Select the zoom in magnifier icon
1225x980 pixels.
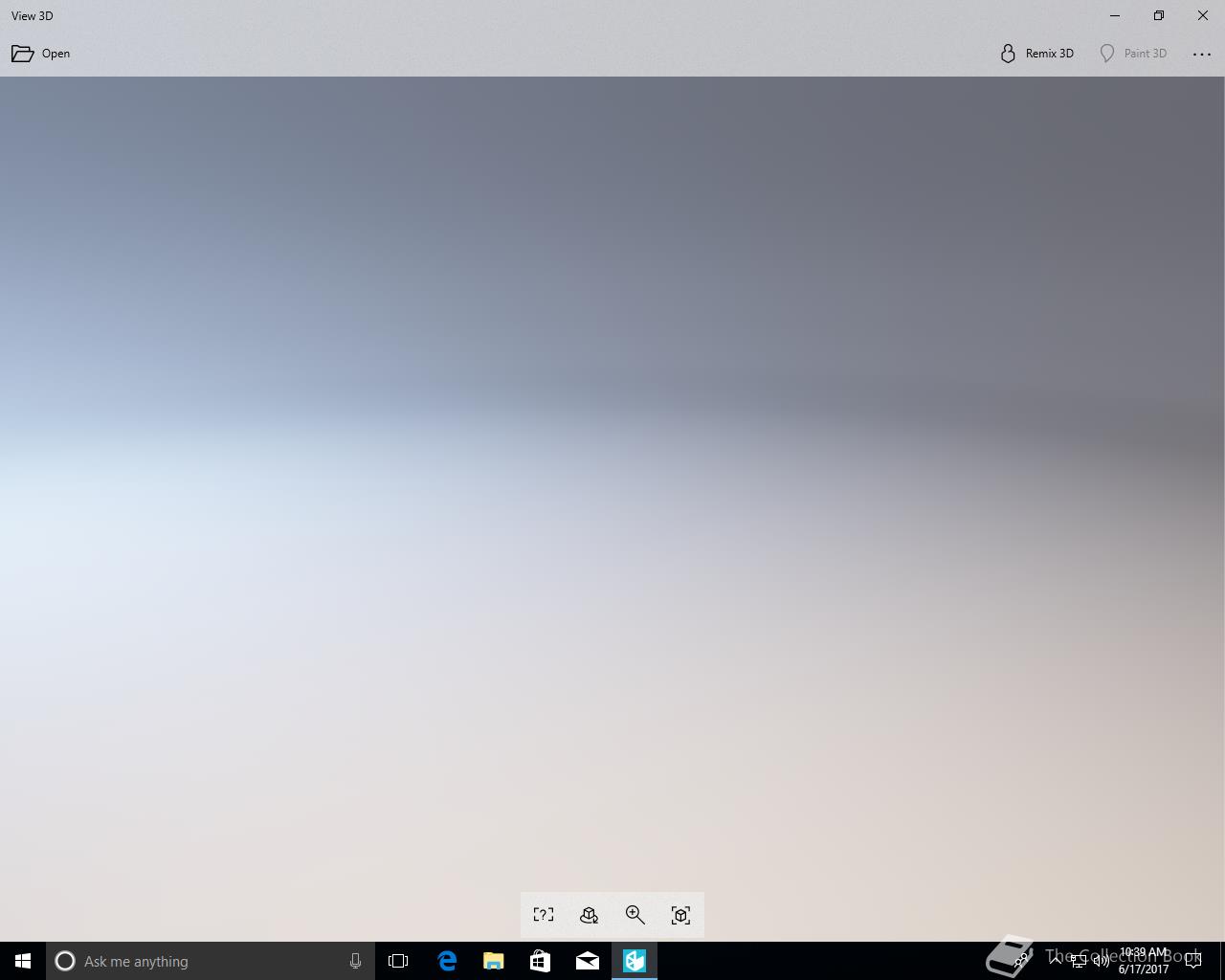(x=635, y=915)
